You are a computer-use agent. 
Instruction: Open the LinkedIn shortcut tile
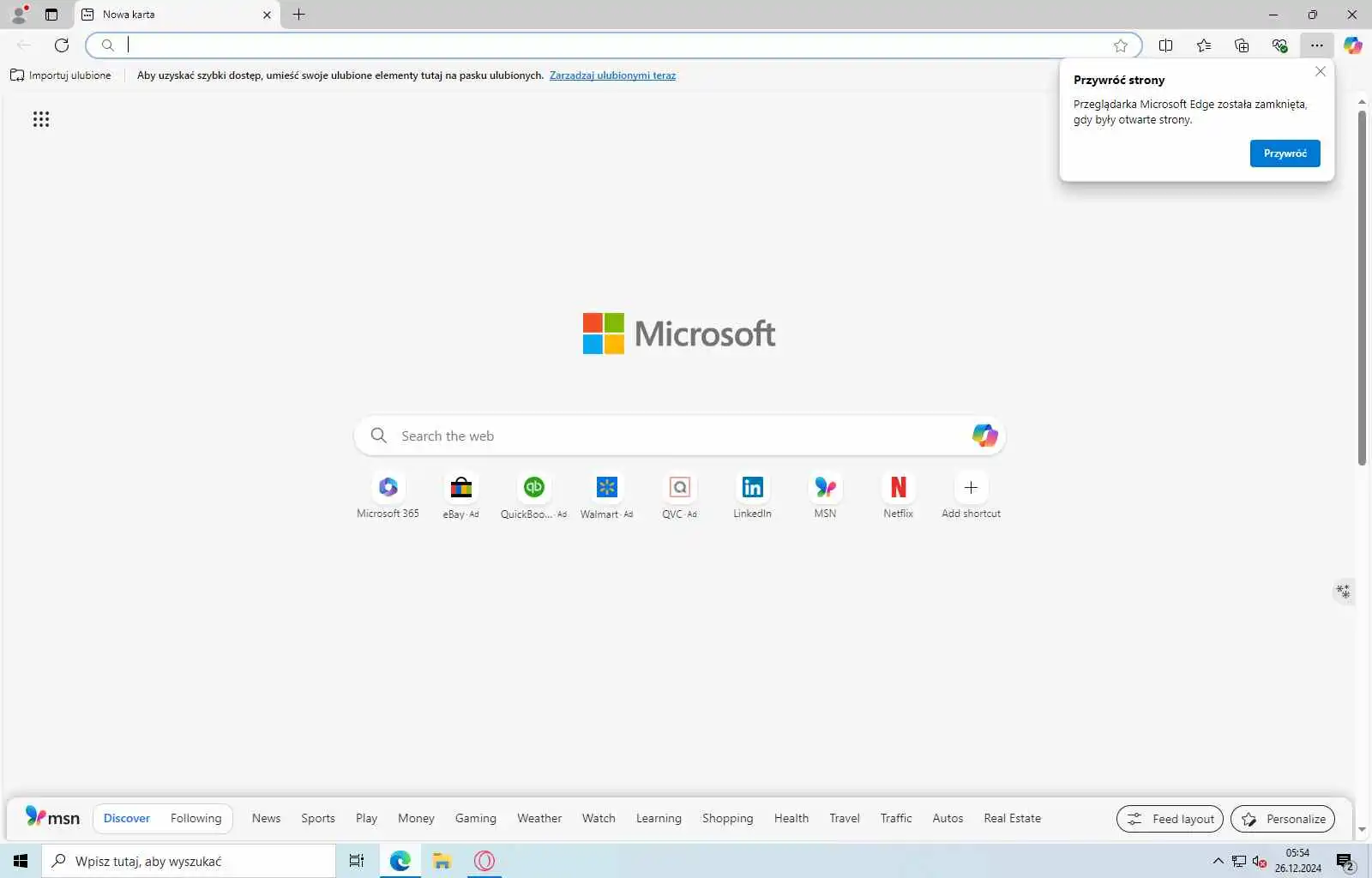pos(752,496)
